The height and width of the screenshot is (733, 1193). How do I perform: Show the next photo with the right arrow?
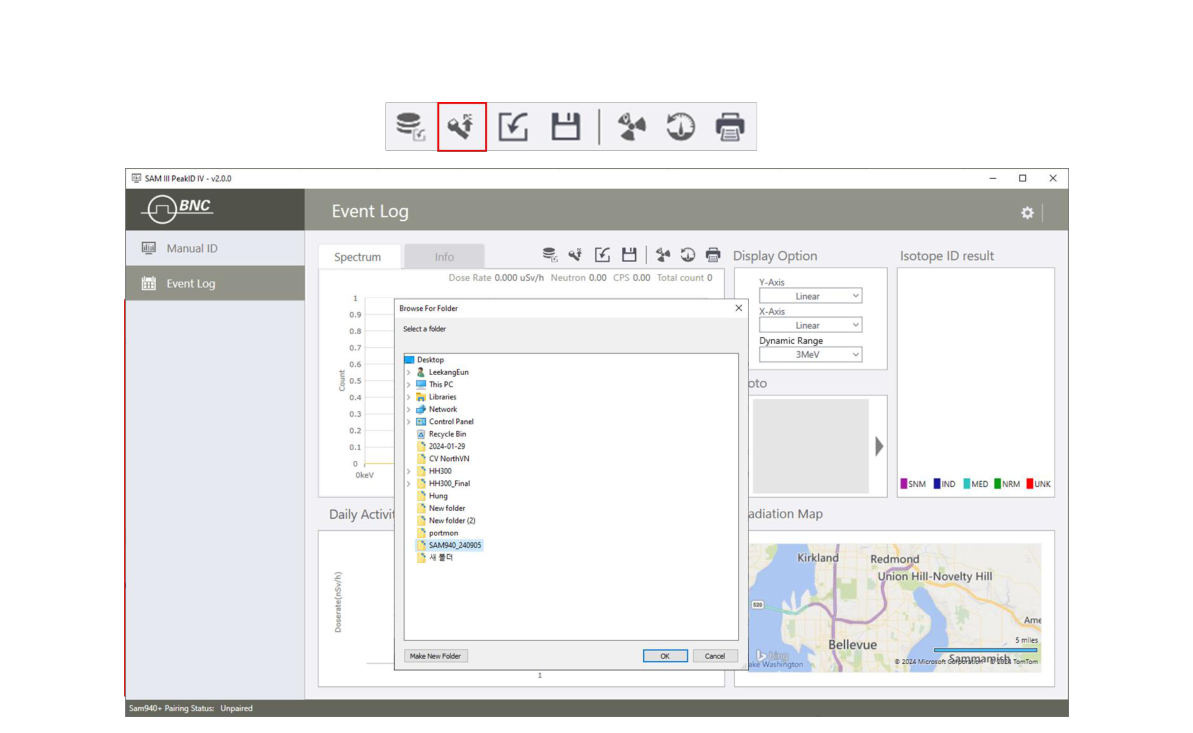[879, 446]
